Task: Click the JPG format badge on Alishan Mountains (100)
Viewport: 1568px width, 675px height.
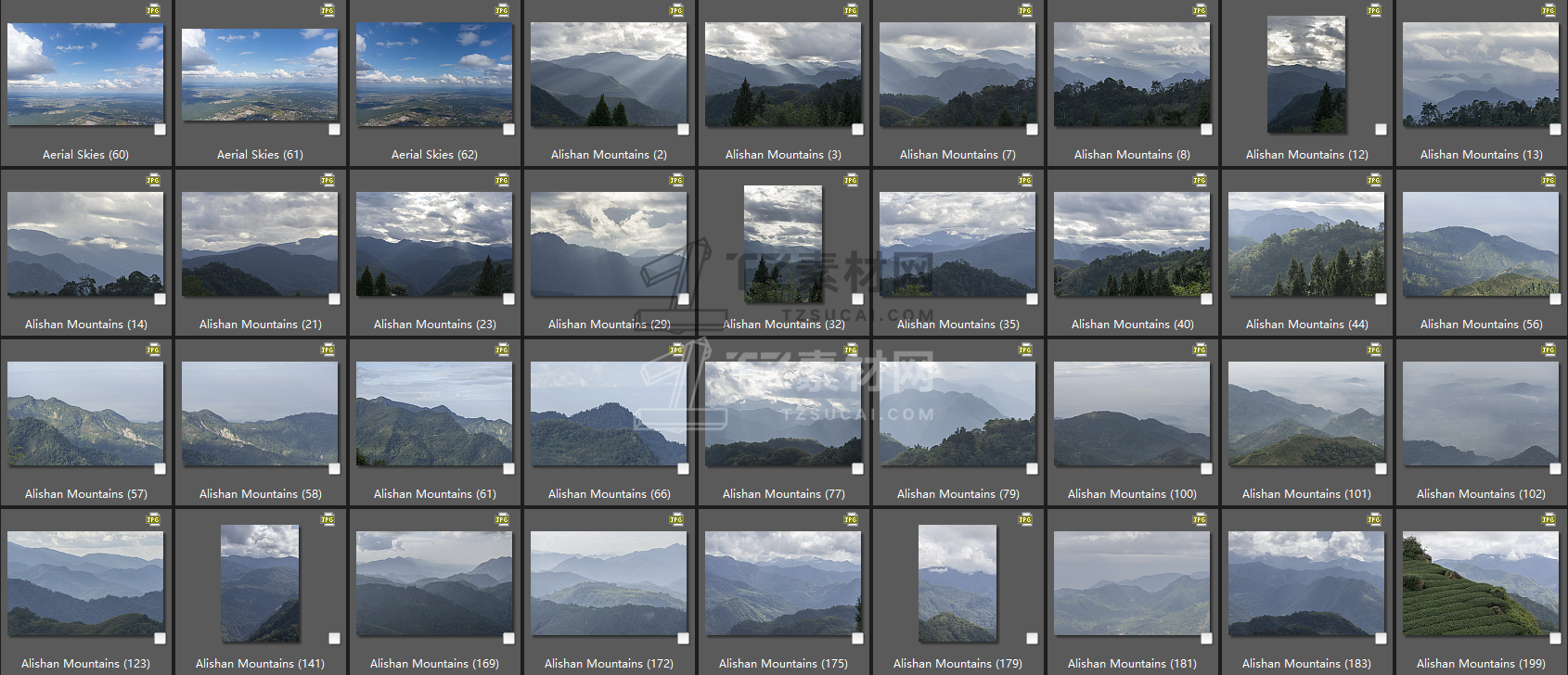Action: 1200,350
